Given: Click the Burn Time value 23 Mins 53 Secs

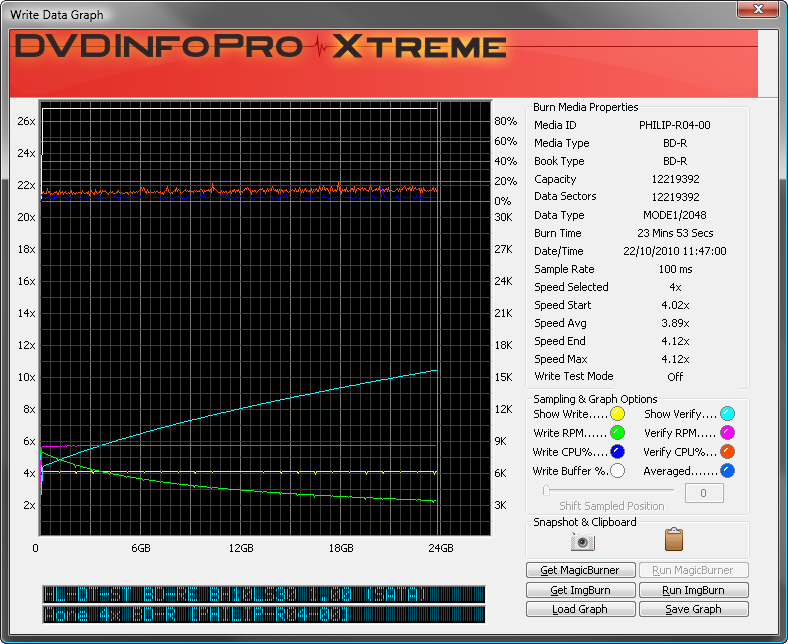Looking at the screenshot, I should pos(675,233).
